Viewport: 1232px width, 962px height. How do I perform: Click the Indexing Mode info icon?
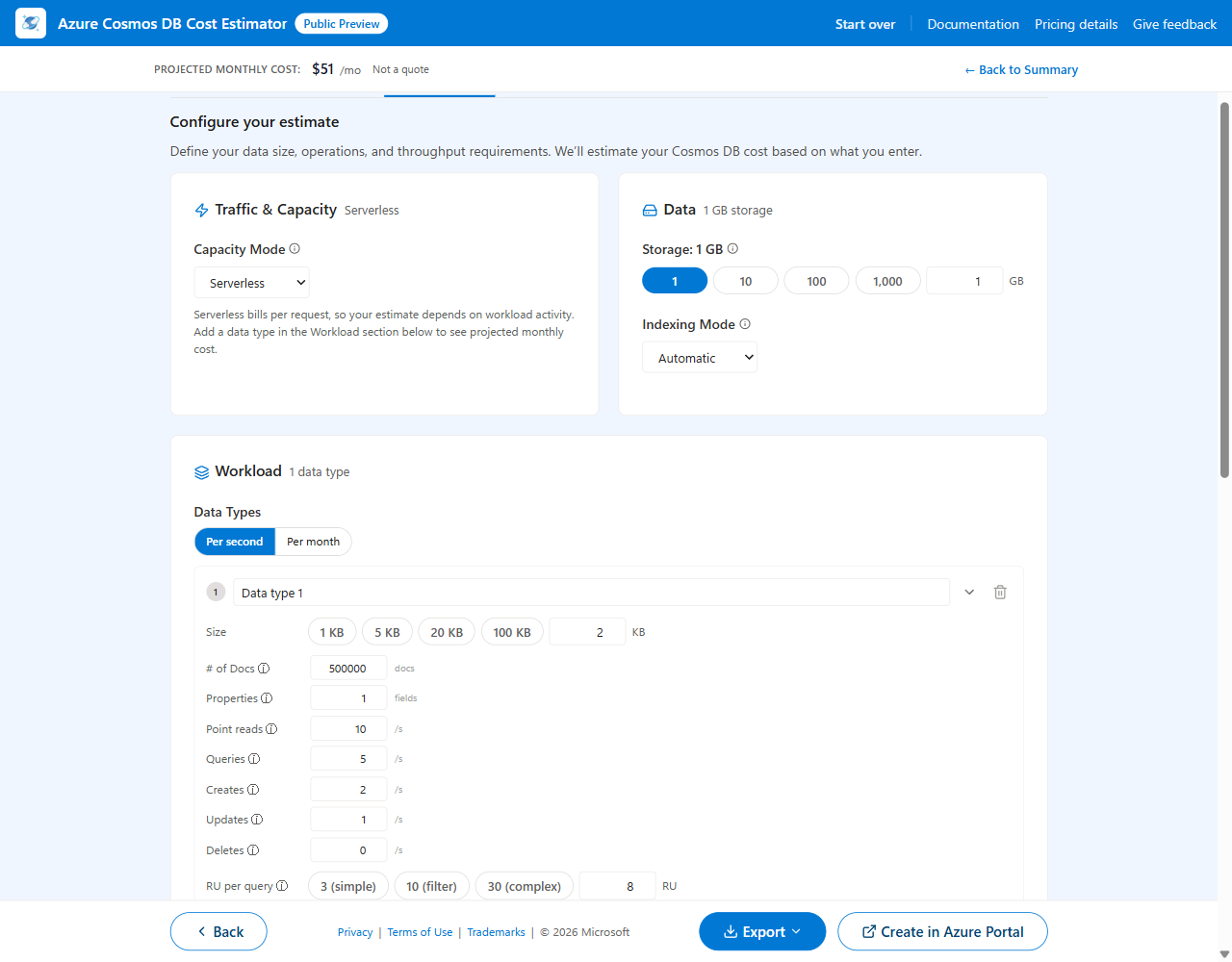tap(745, 324)
